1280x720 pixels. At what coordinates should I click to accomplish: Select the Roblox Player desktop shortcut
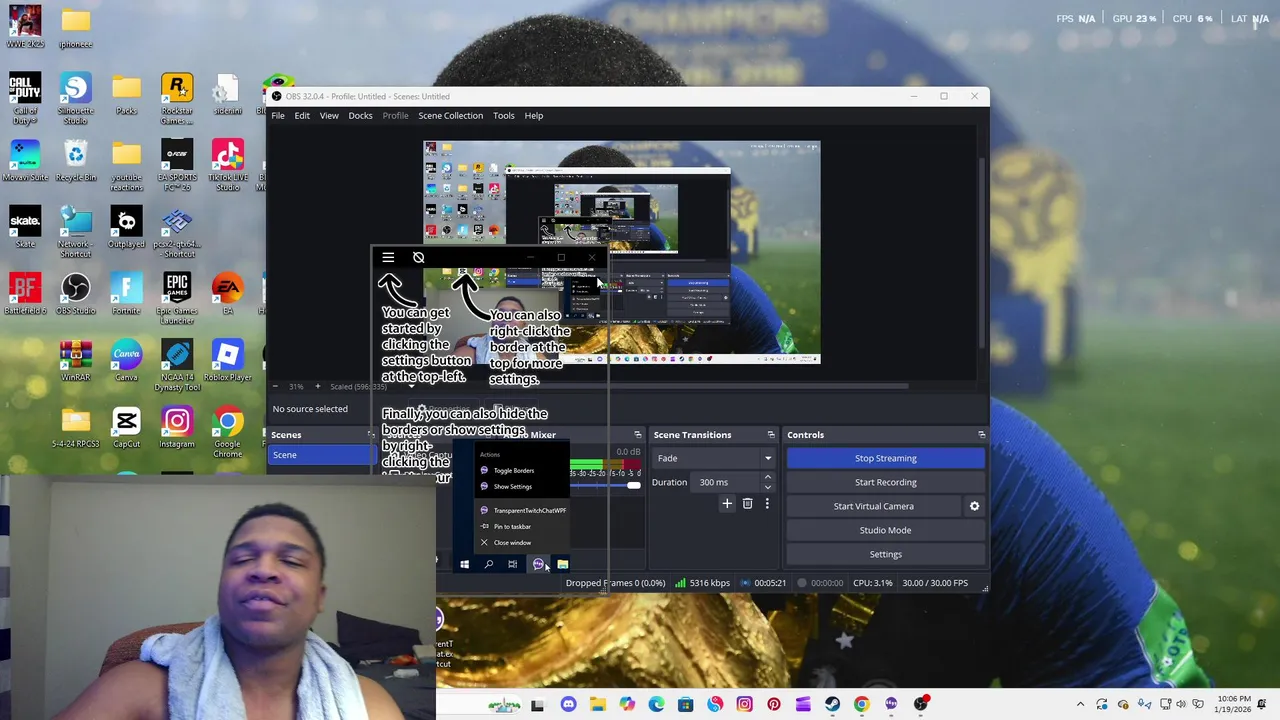228,361
